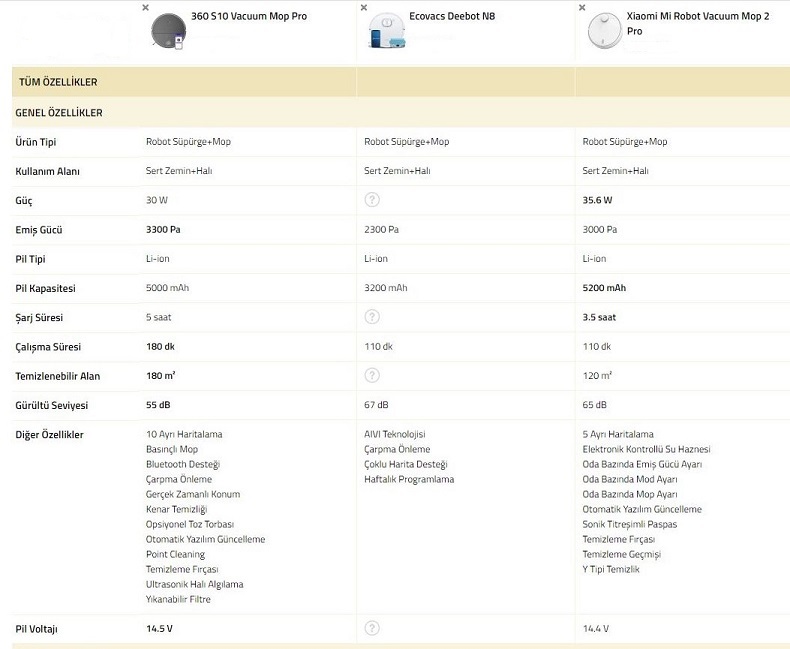Select the Temizlenebilir Alan row label
Viewport: 790px width, 649px height.
(58, 376)
